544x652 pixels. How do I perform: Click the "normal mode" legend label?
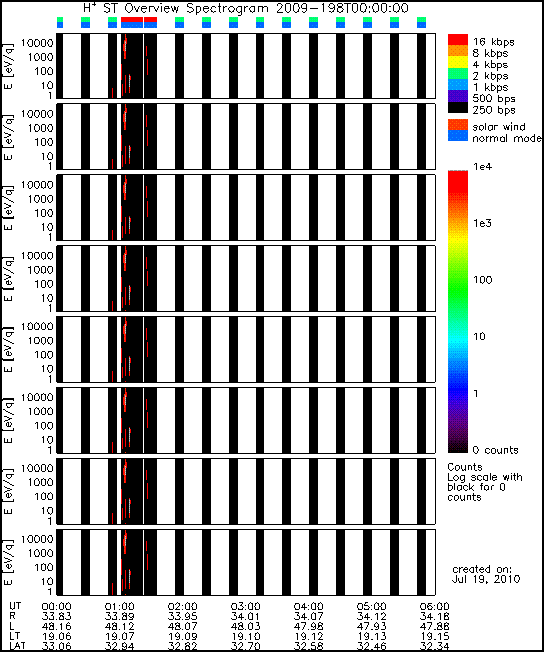[507, 138]
